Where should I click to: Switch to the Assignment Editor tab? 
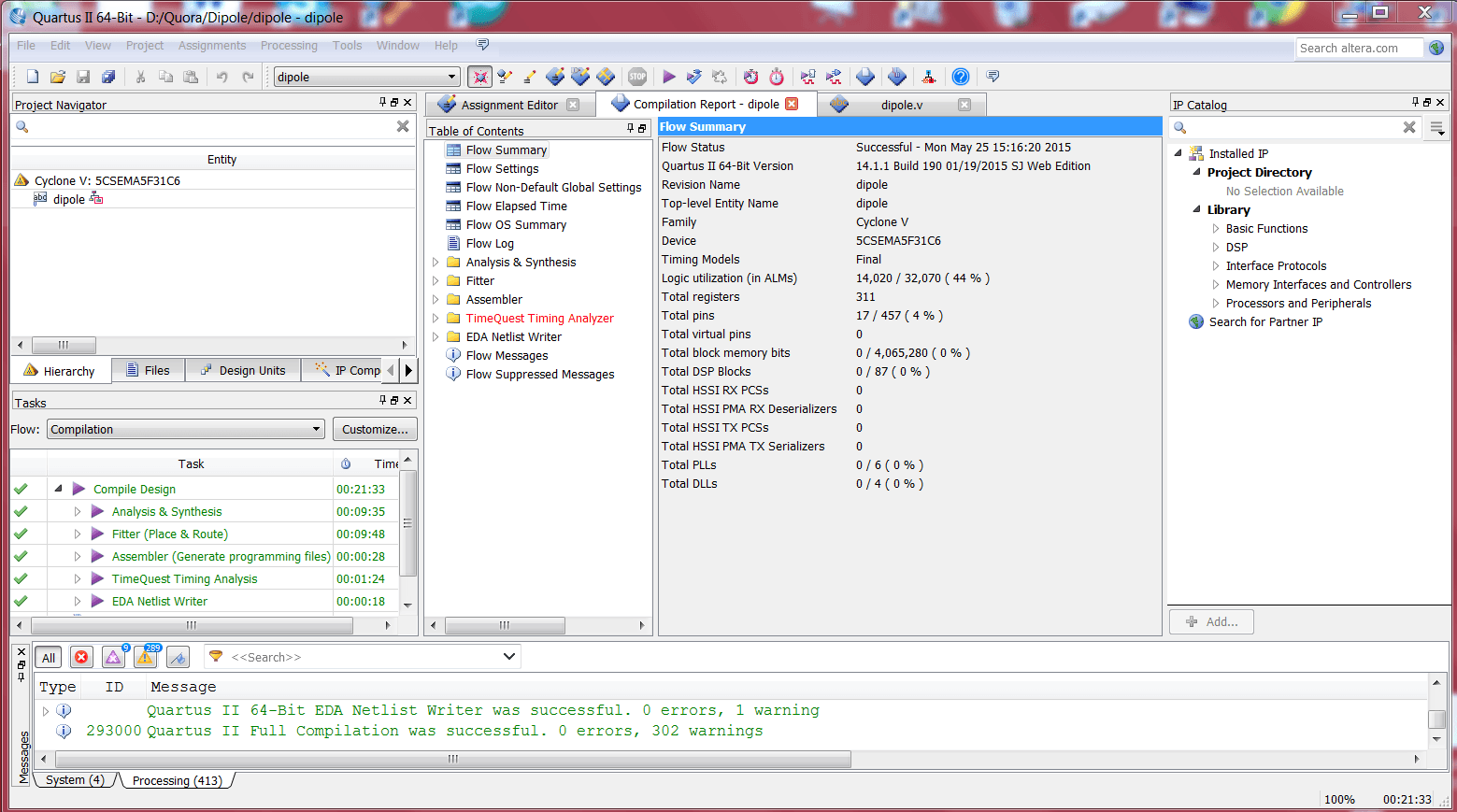click(509, 105)
